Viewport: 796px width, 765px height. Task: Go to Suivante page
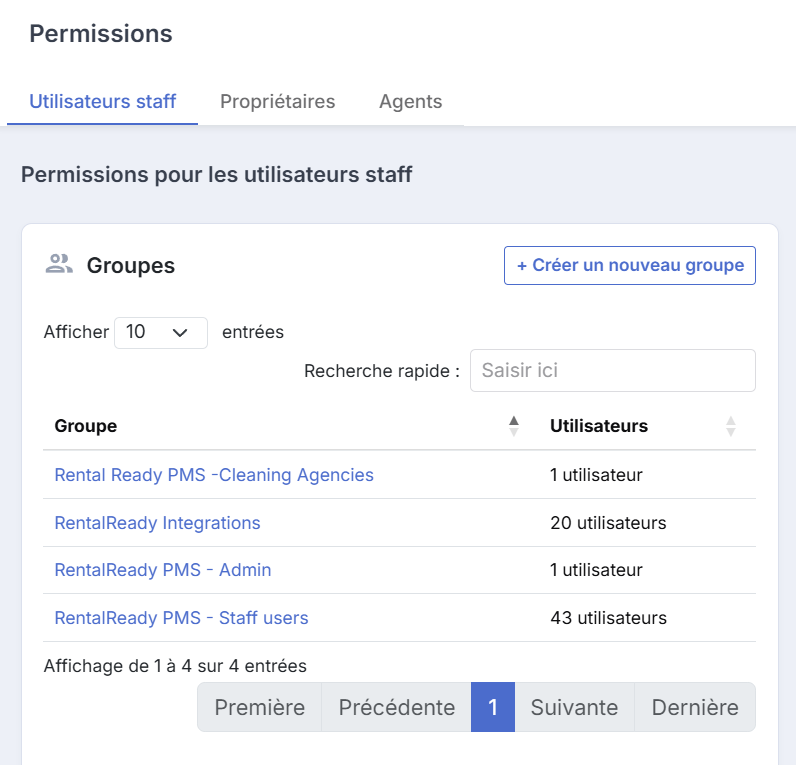click(574, 707)
